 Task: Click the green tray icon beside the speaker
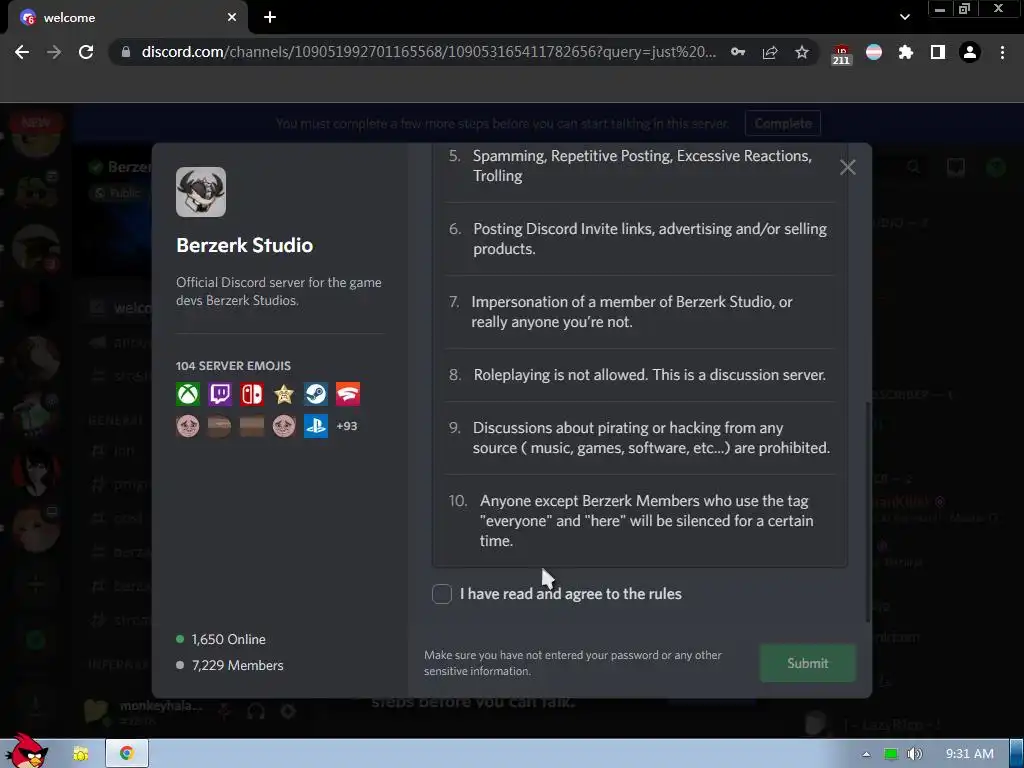pos(891,754)
